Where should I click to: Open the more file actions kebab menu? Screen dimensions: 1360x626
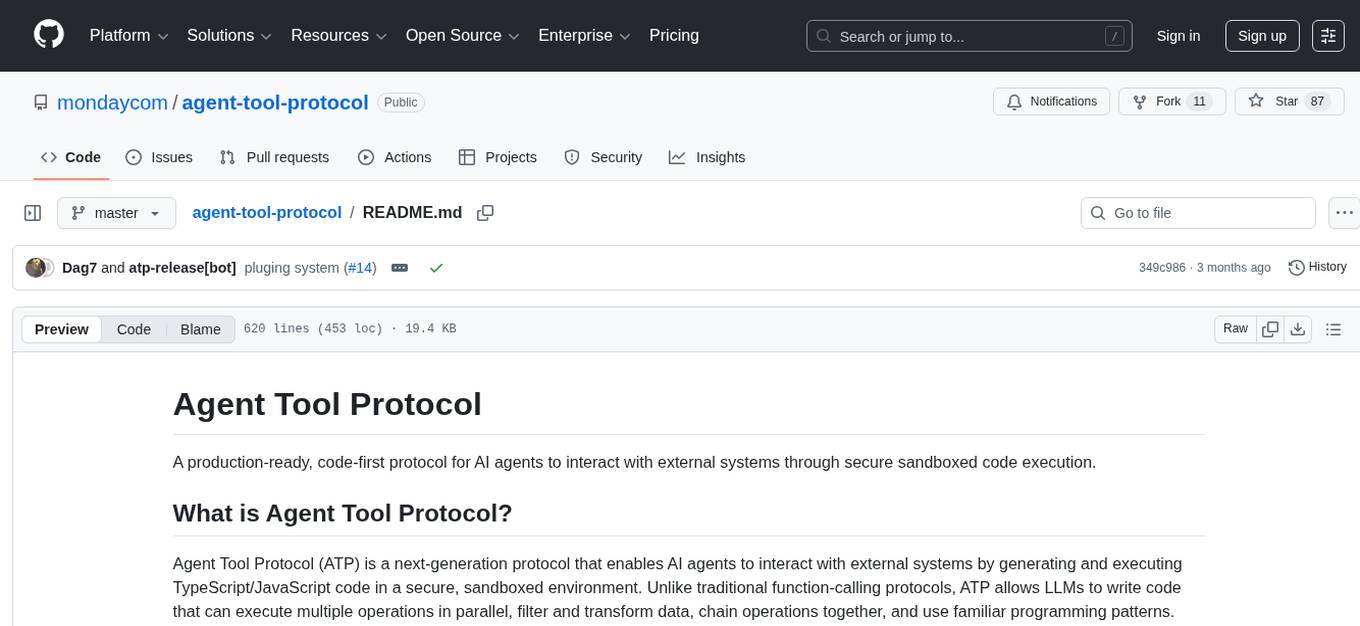coord(1344,212)
